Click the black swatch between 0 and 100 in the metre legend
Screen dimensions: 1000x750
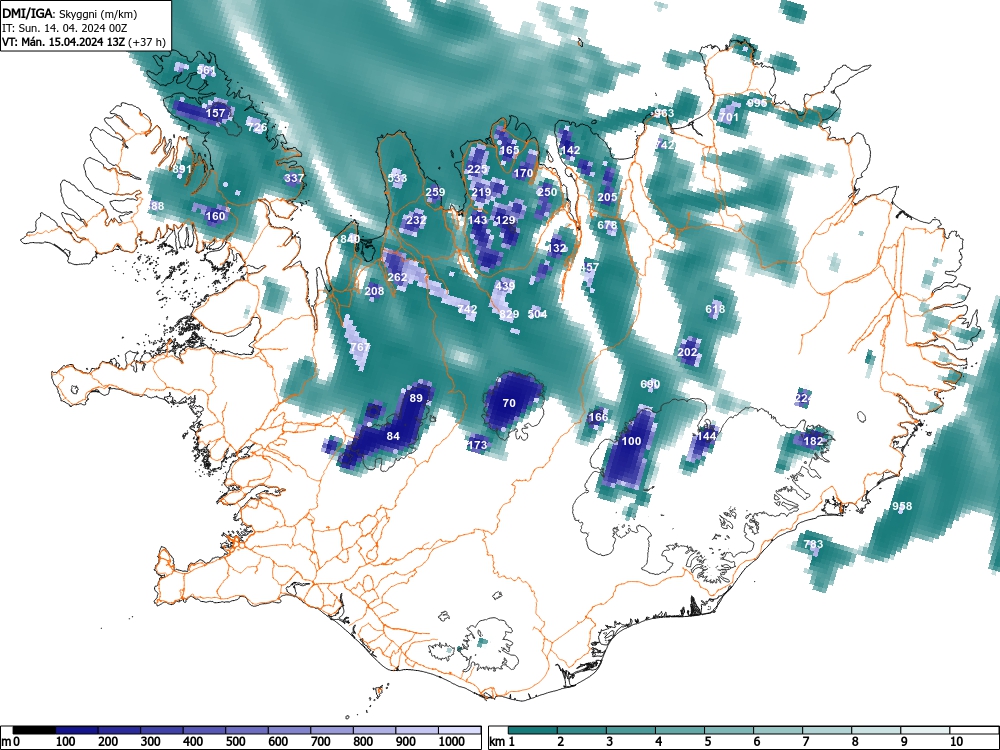click(x=34, y=730)
